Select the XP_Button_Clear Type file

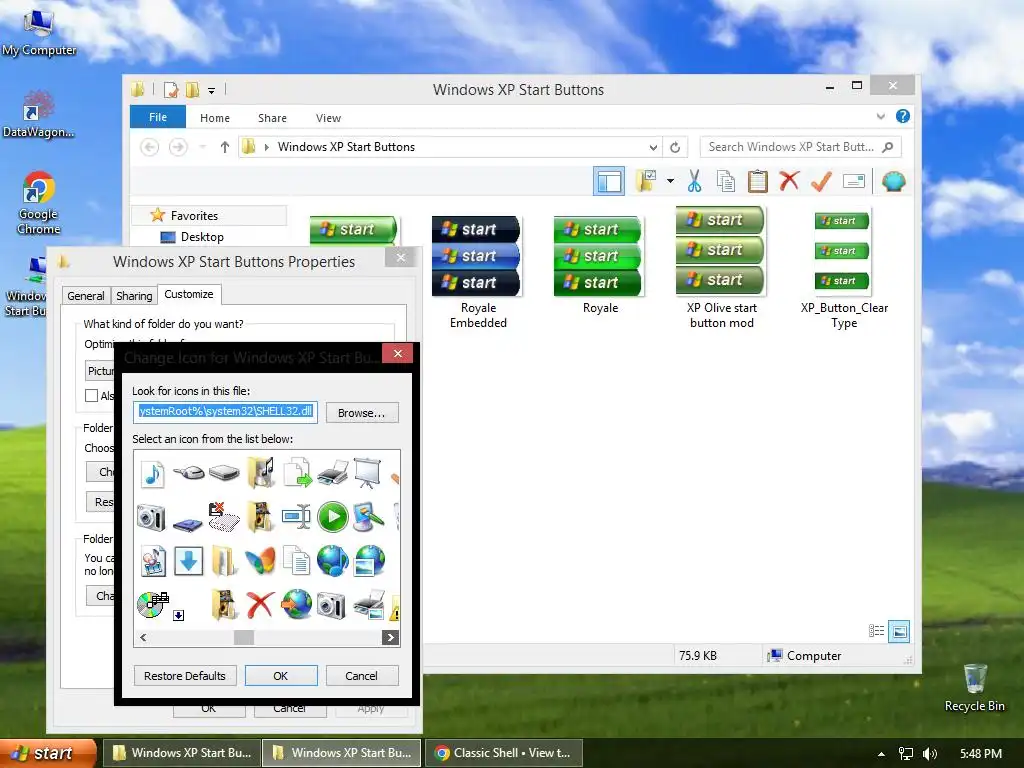(844, 269)
